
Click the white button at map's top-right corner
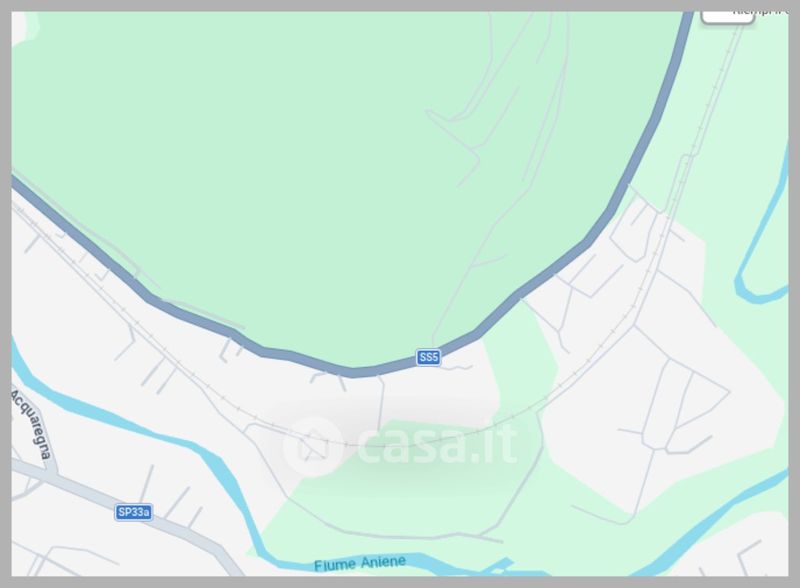[728, 16]
